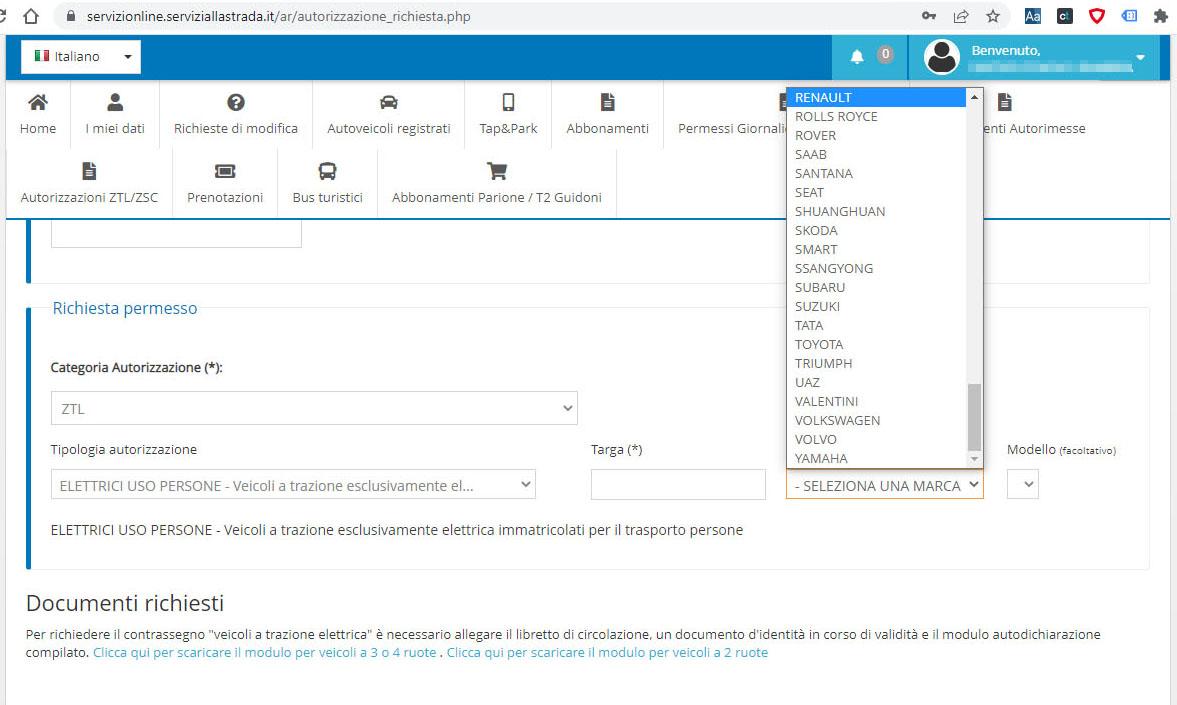
Task: Click the brand list scroll up arrow
Action: coord(974,97)
